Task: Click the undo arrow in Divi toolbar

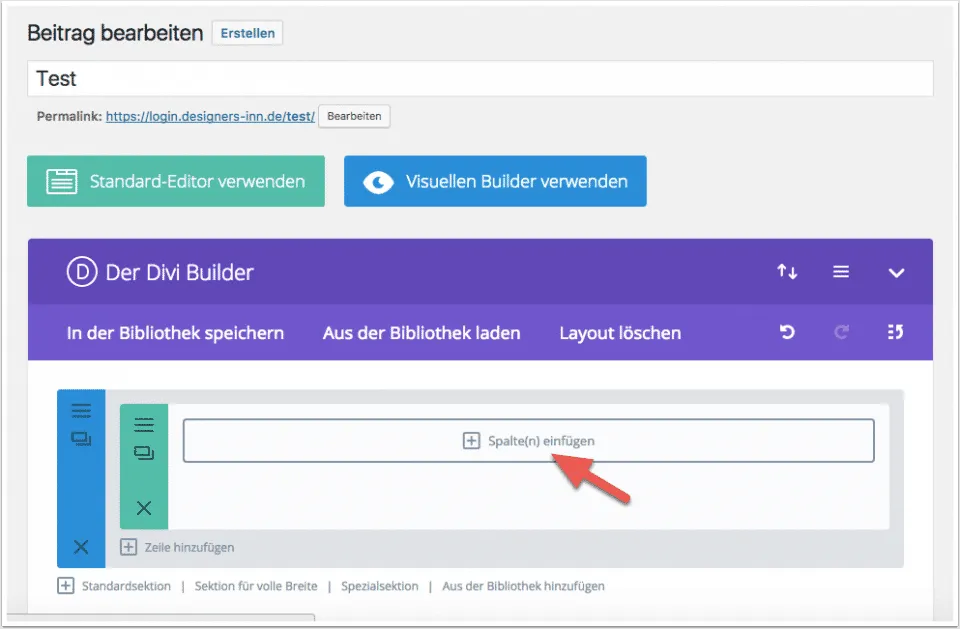Action: pyautogui.click(x=787, y=333)
